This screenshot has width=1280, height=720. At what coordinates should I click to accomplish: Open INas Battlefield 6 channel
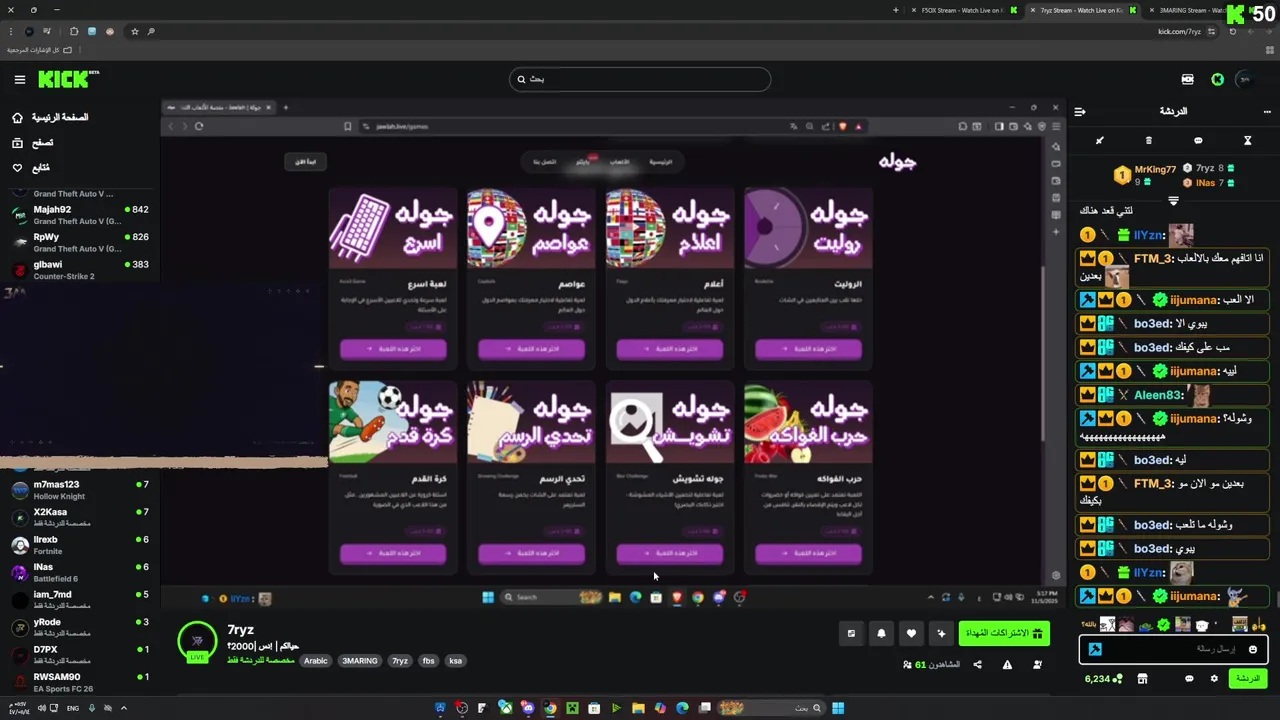click(79, 572)
